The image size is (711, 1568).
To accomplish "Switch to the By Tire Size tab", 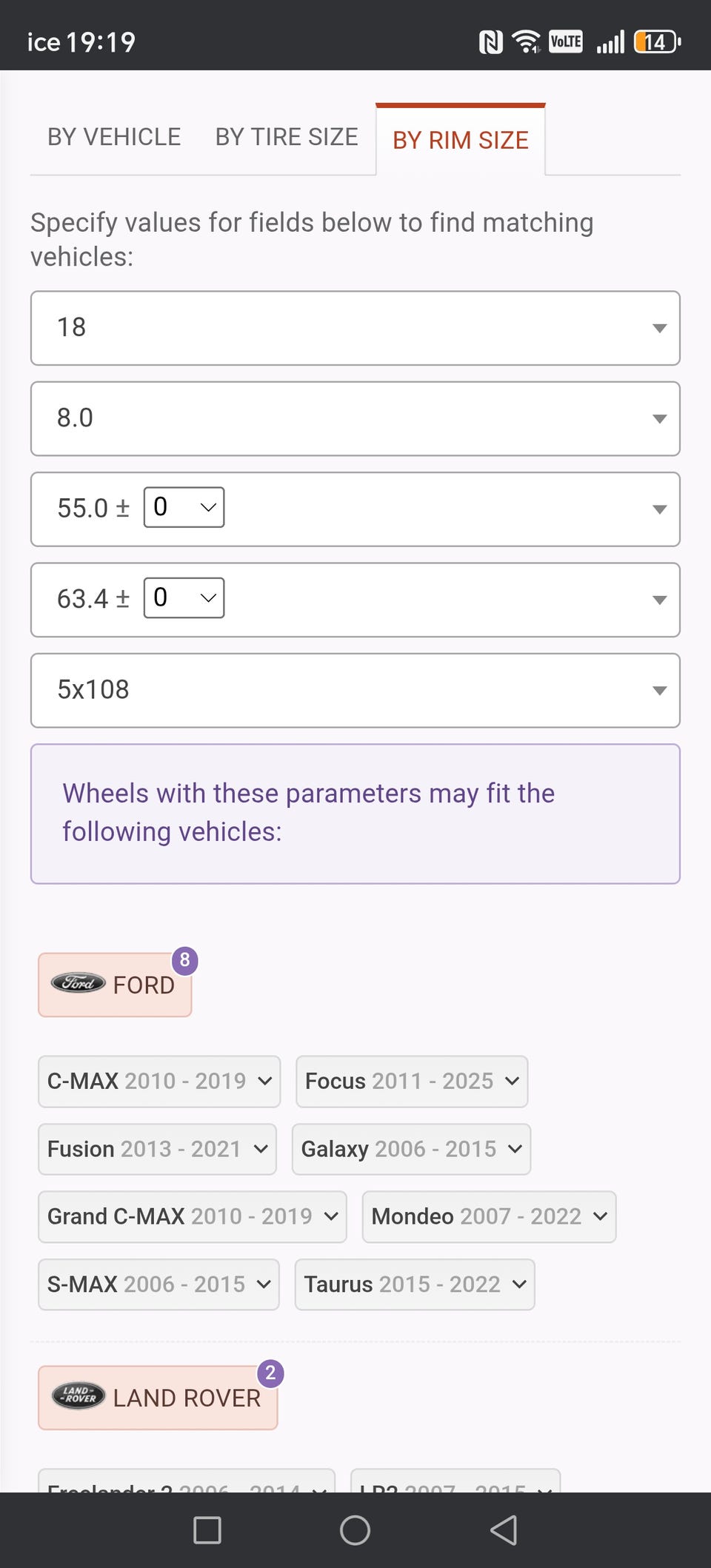I will point(287,137).
